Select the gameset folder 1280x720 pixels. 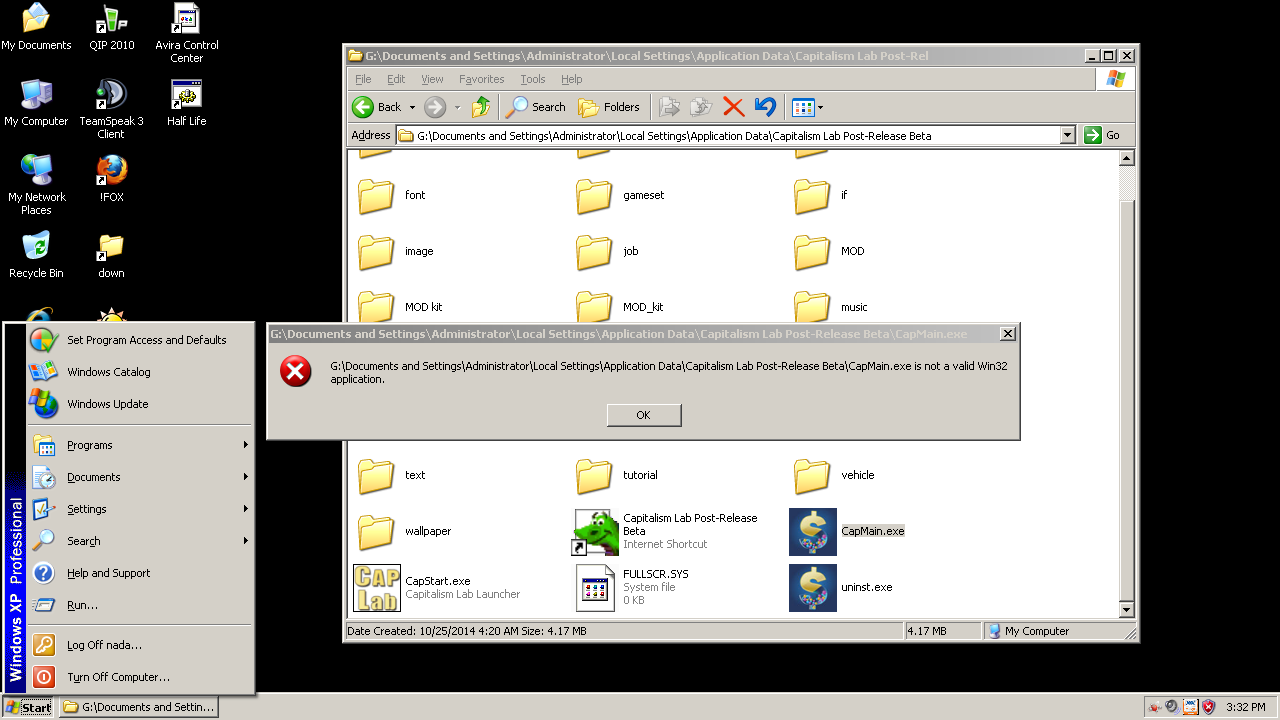tap(620, 196)
